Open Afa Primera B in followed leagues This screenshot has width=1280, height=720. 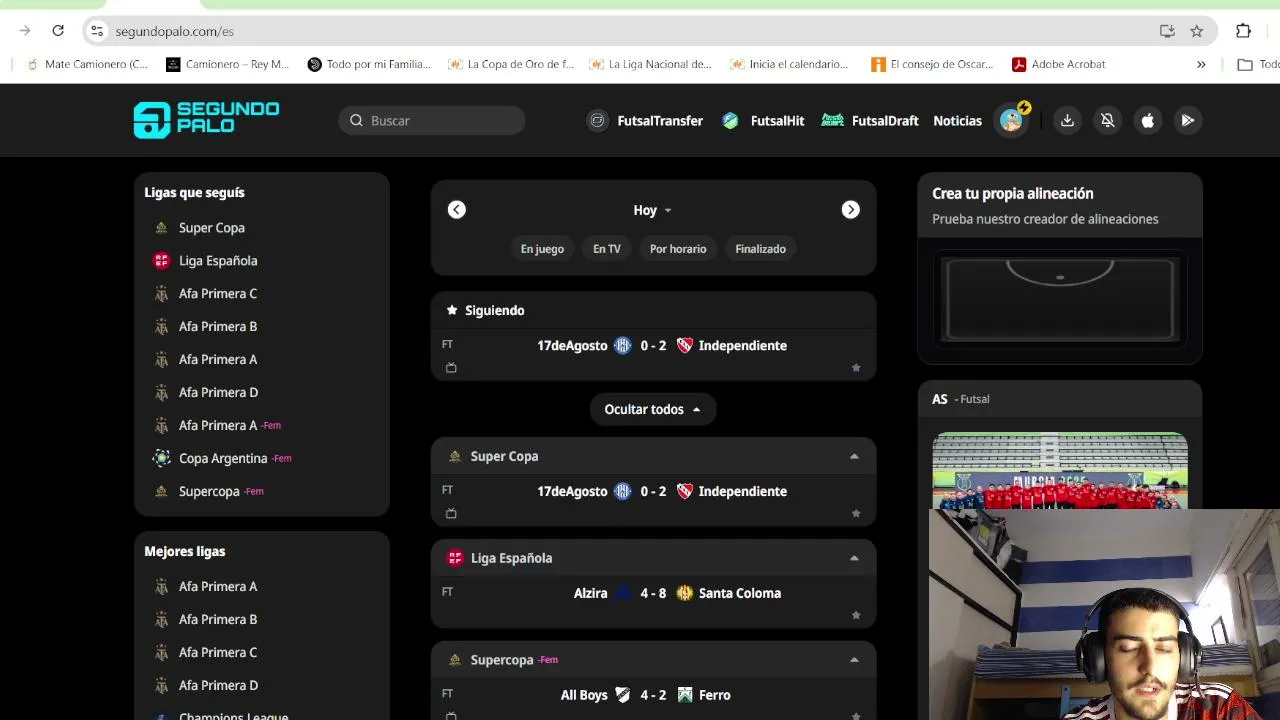(x=218, y=327)
